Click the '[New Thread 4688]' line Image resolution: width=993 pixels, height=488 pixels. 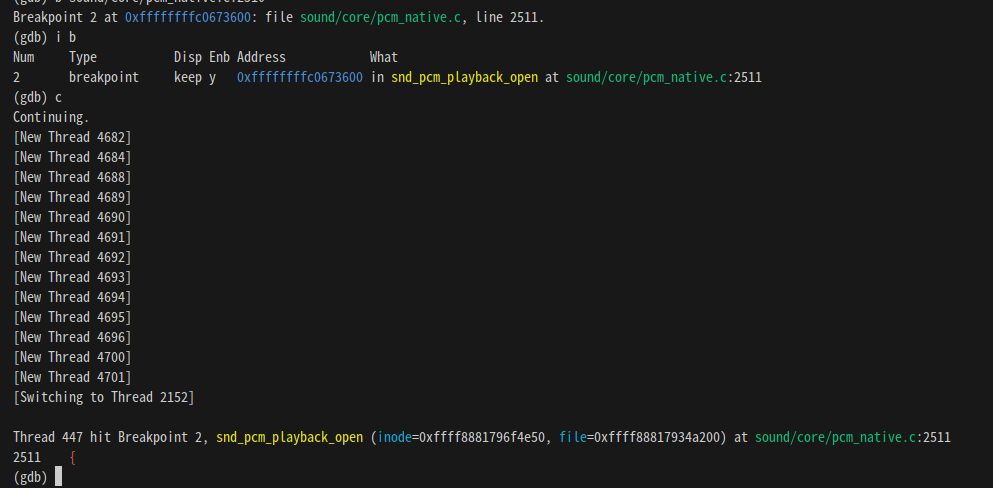point(72,177)
